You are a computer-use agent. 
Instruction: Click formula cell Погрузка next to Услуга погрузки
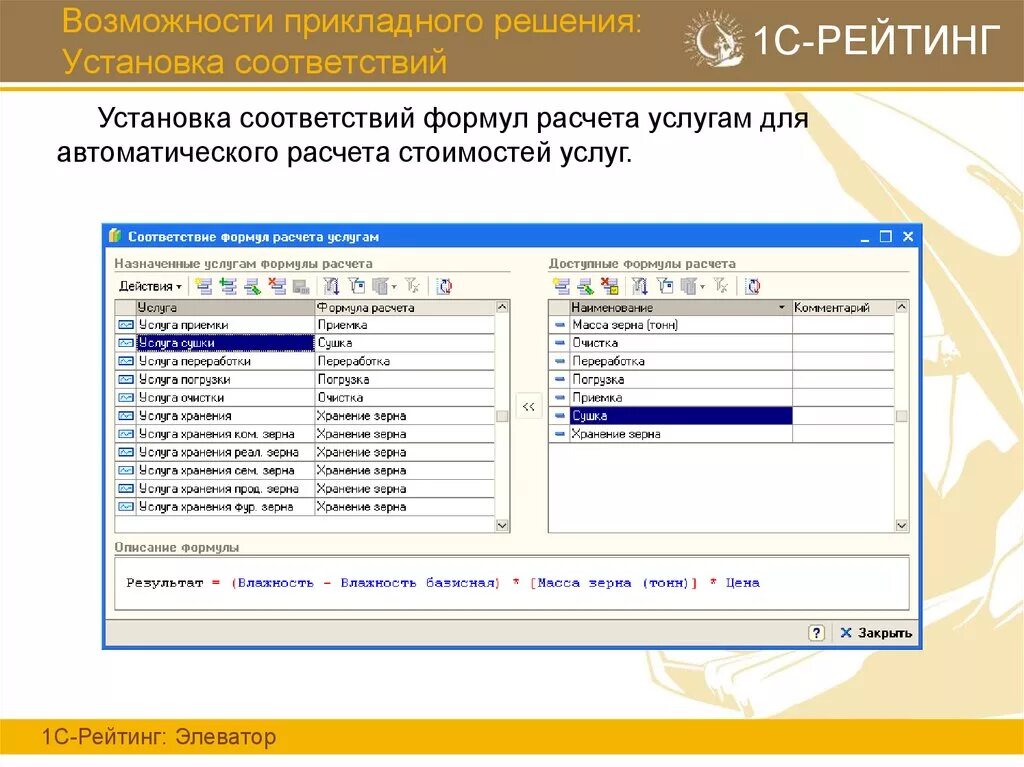click(405, 380)
